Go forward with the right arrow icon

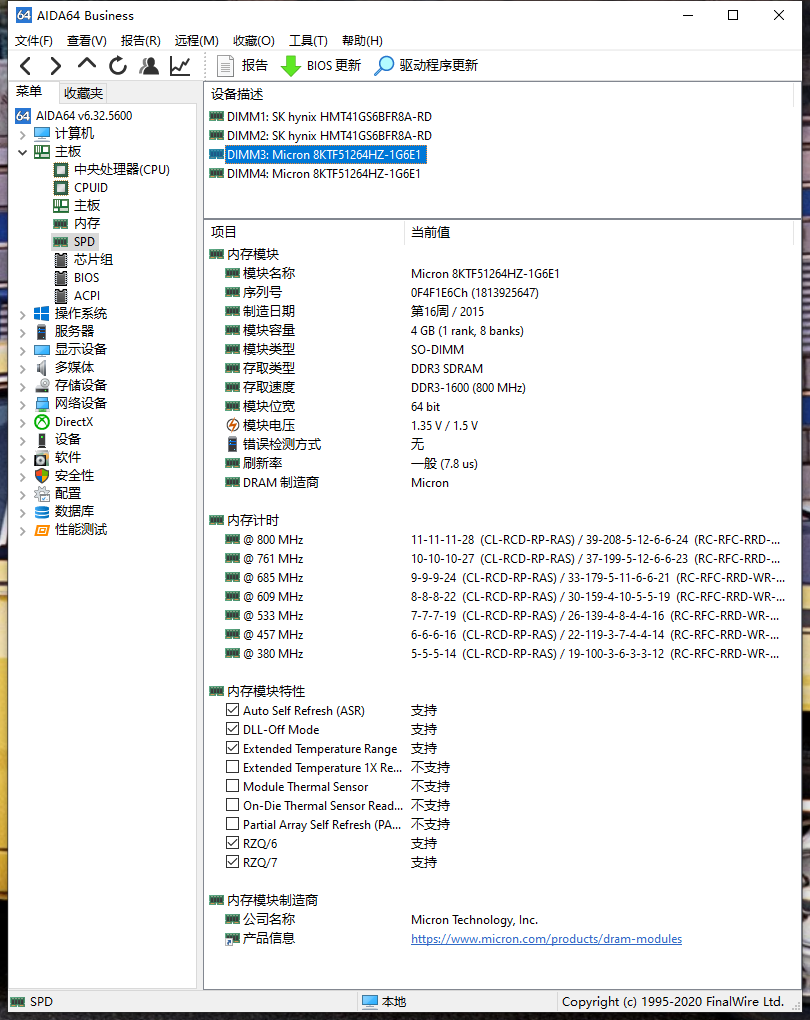tap(55, 66)
